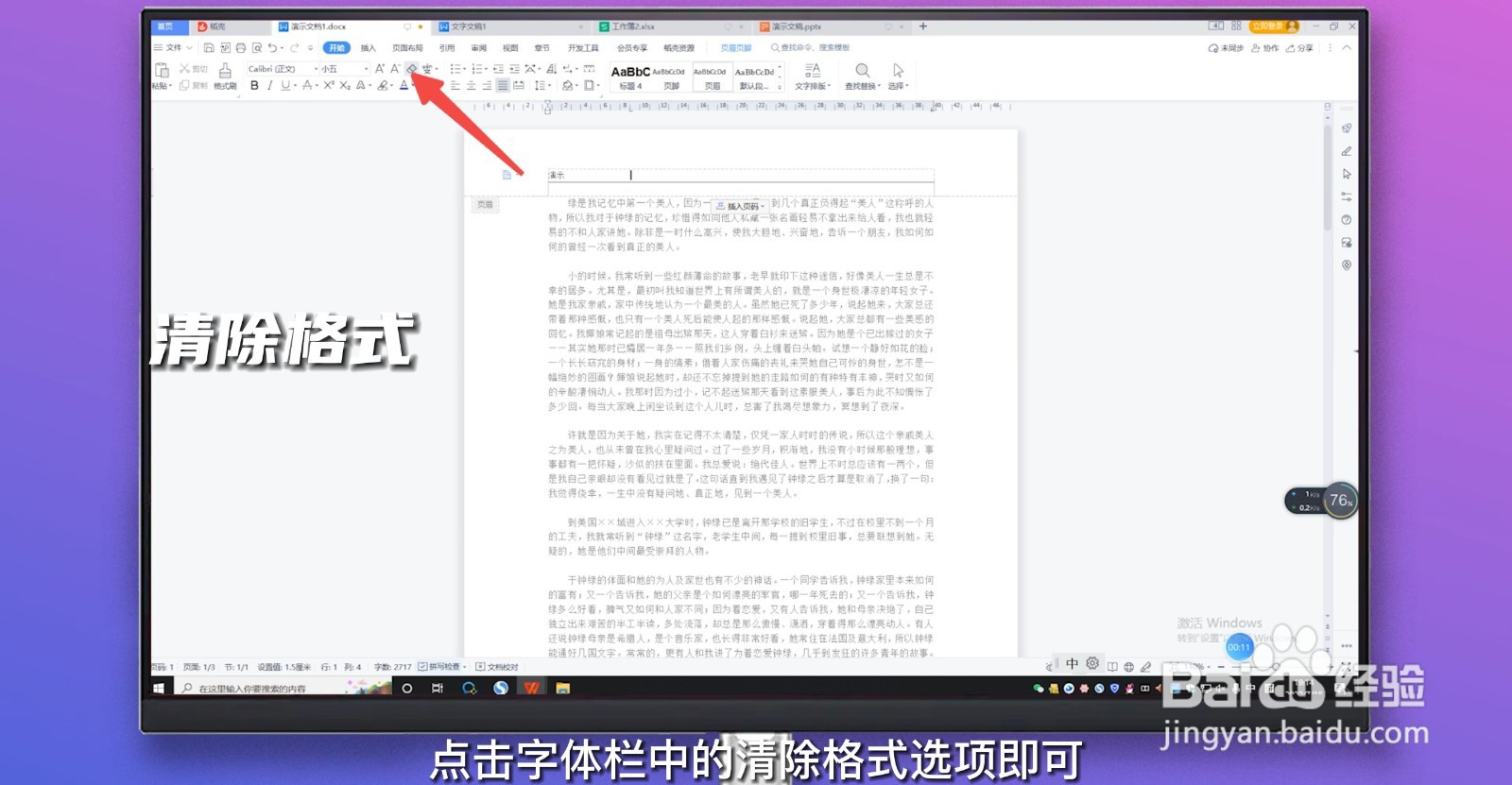Align text left
Viewport: 1512px width, 785px height.
click(x=455, y=85)
